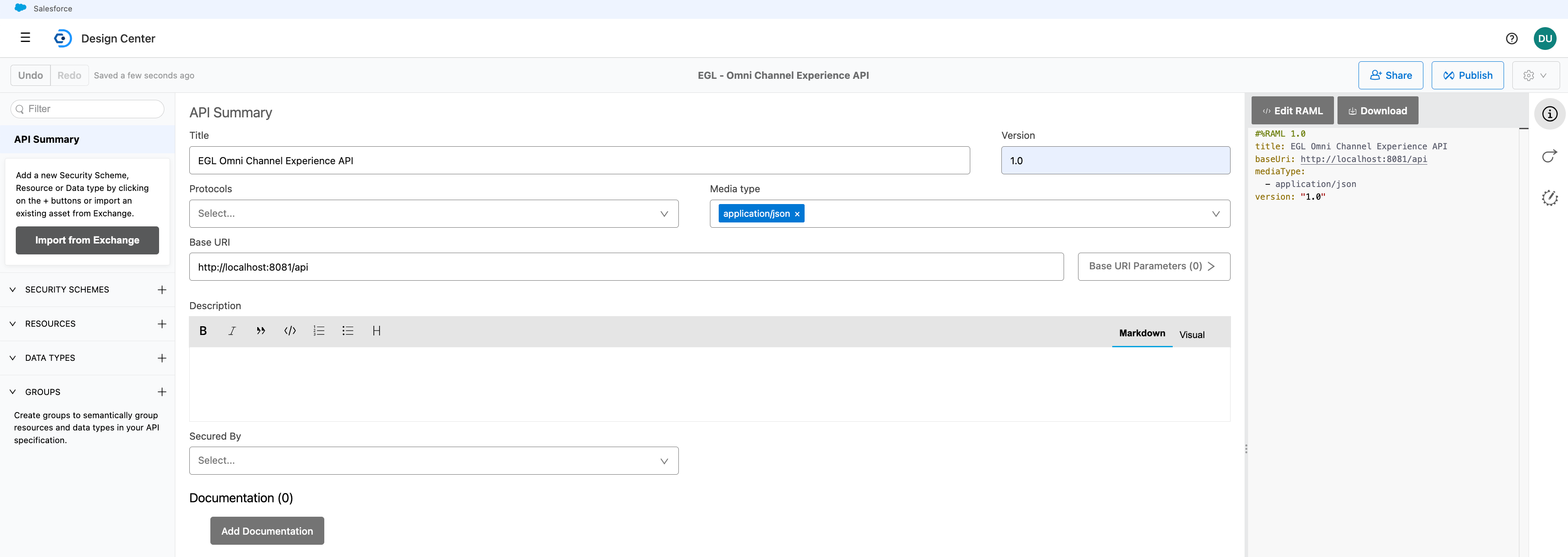Viewport: 1568px width, 557px height.
Task: Open the hamburger navigation menu
Action: click(25, 38)
